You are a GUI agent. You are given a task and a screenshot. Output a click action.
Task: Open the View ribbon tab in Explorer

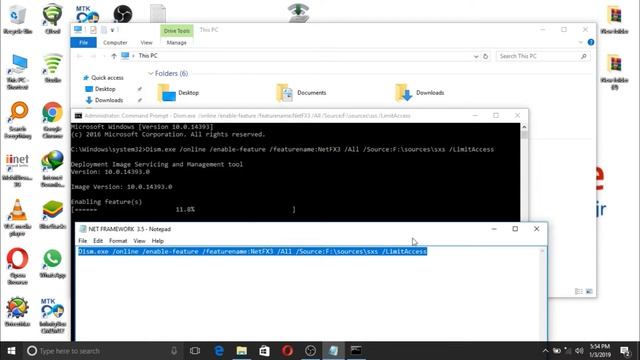click(146, 42)
